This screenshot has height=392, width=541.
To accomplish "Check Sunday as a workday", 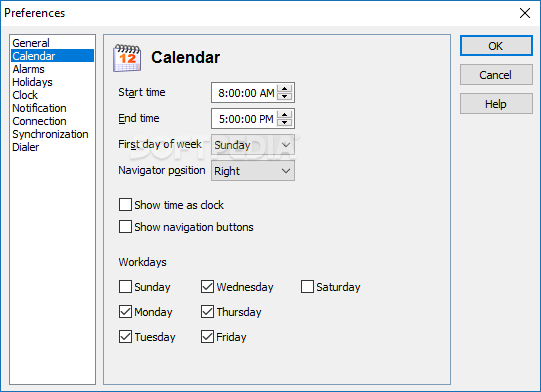I will [x=125, y=286].
